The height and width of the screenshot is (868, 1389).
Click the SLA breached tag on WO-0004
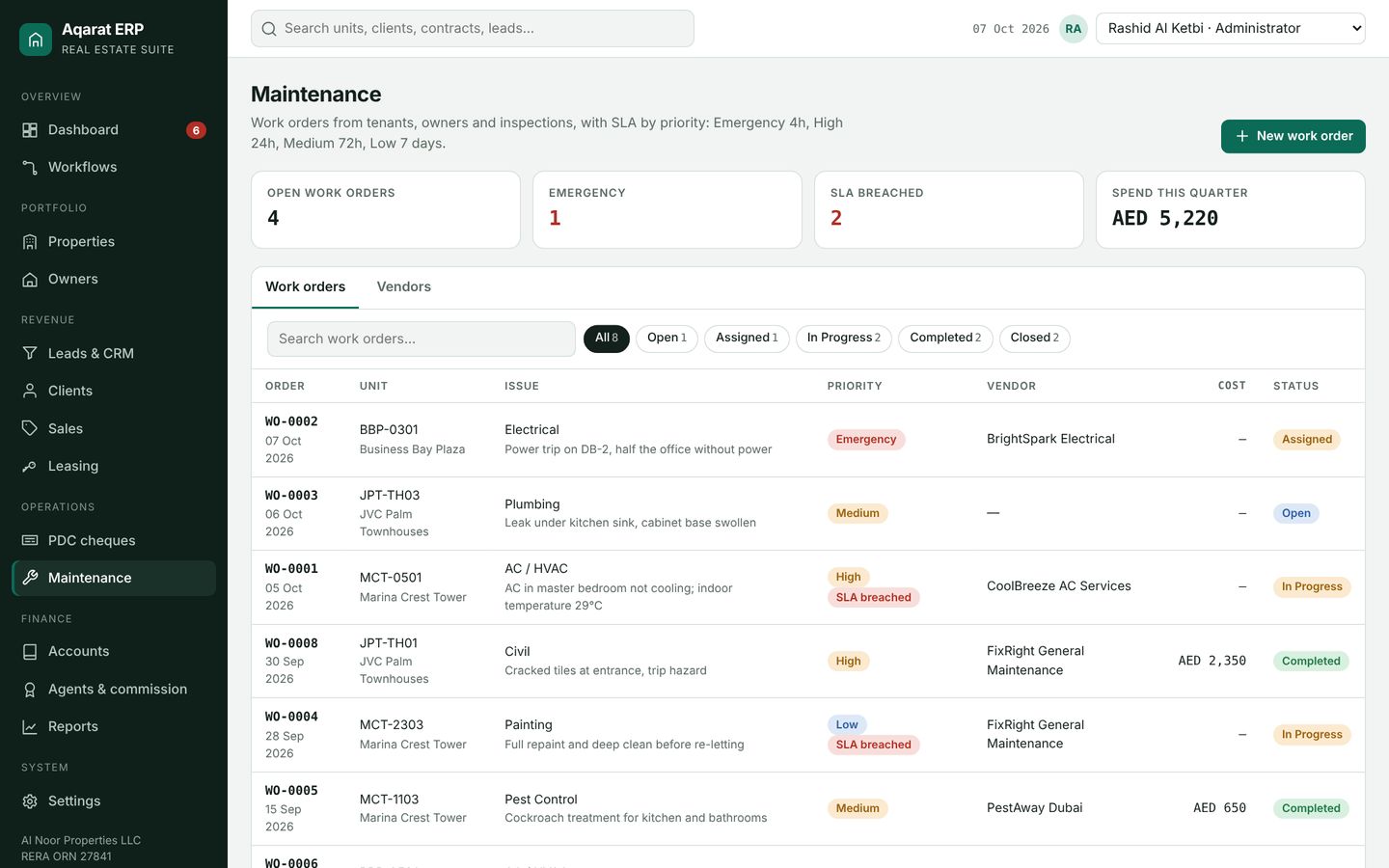(x=873, y=745)
